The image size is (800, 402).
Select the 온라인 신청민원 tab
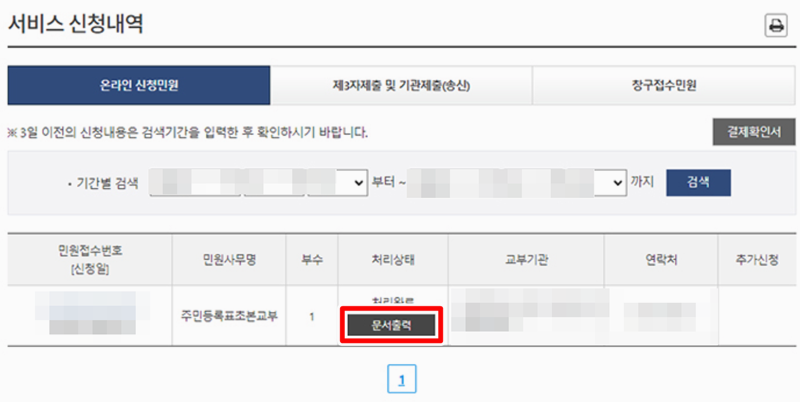139,85
